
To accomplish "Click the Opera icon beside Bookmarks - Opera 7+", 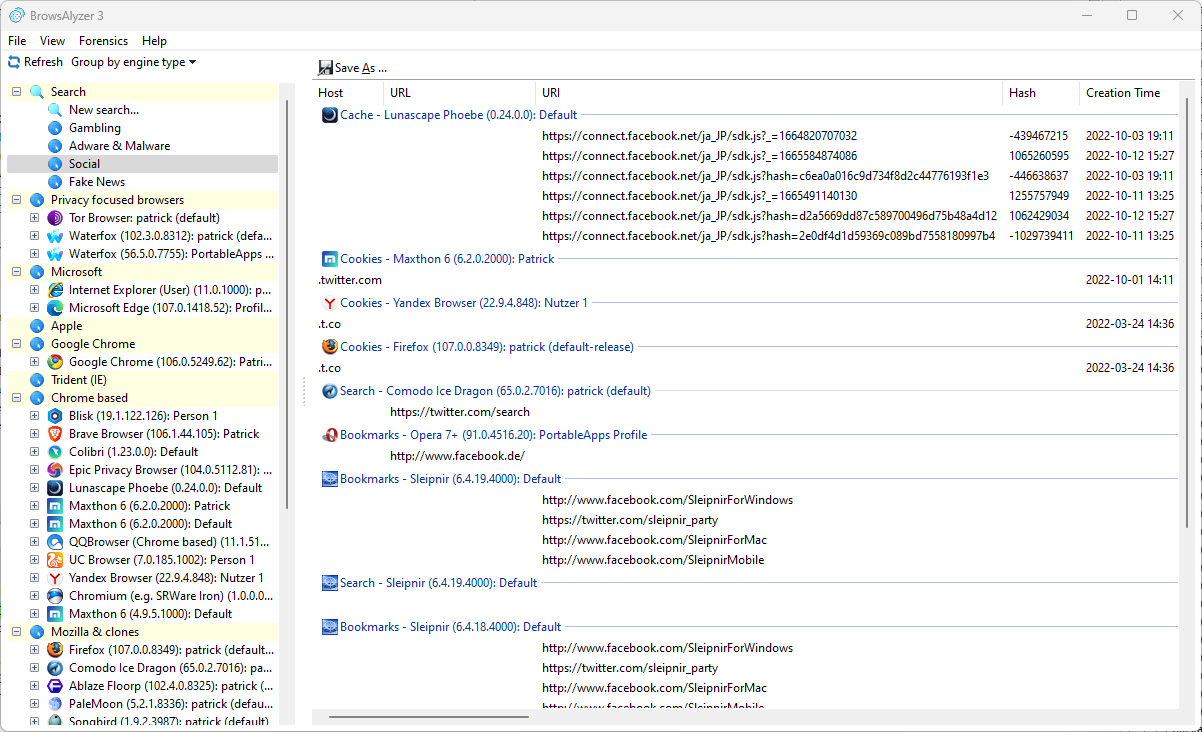I will (329, 435).
